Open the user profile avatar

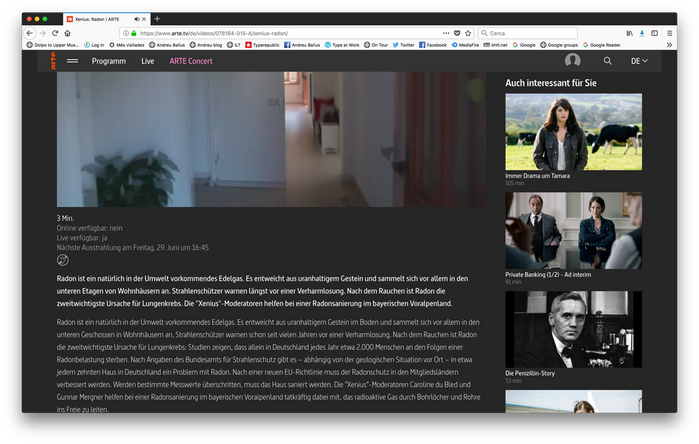tap(572, 61)
